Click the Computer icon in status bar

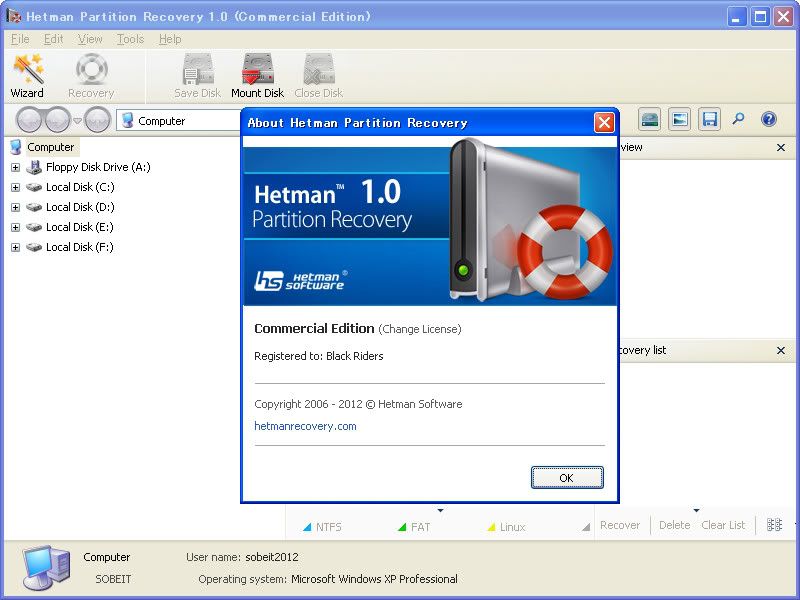(x=46, y=568)
